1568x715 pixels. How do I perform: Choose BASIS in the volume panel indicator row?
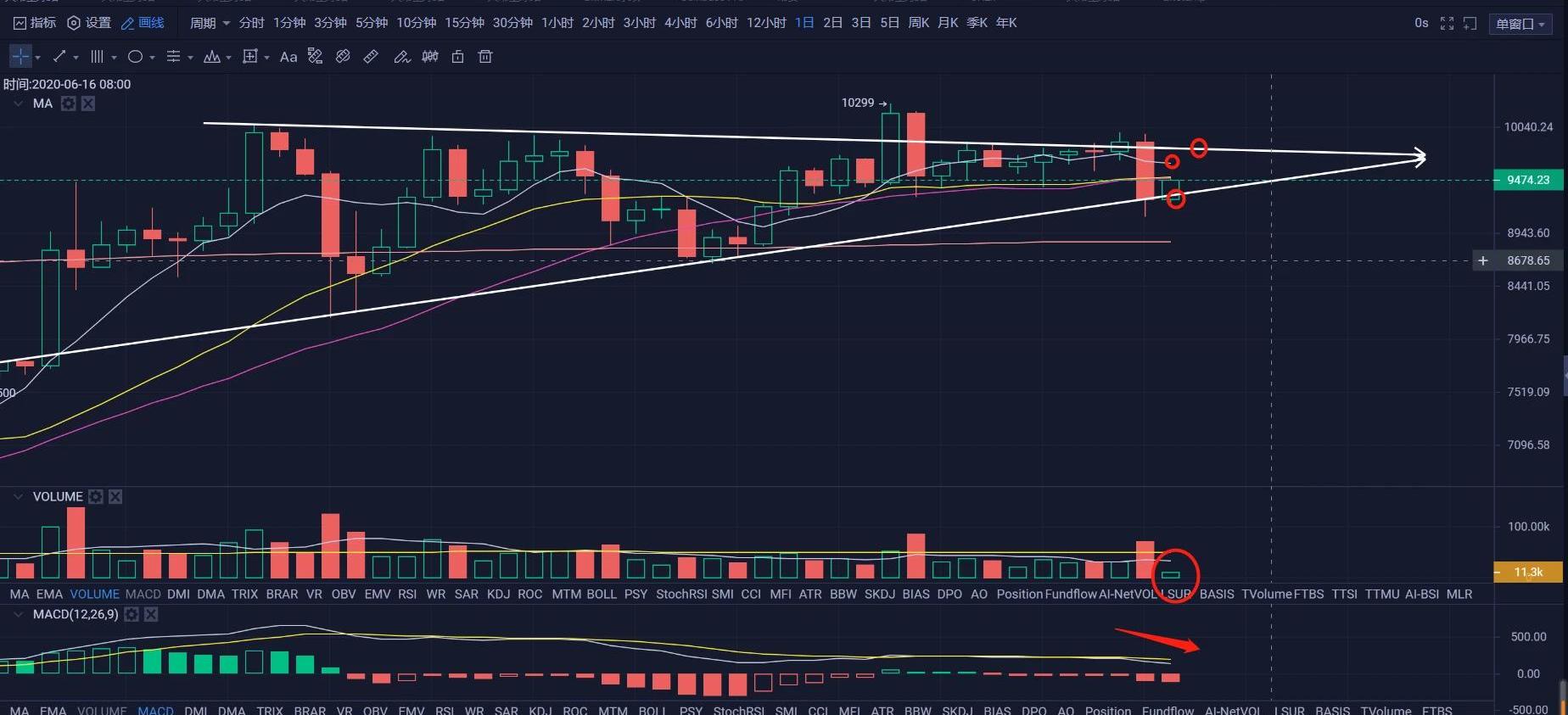[x=1217, y=594]
